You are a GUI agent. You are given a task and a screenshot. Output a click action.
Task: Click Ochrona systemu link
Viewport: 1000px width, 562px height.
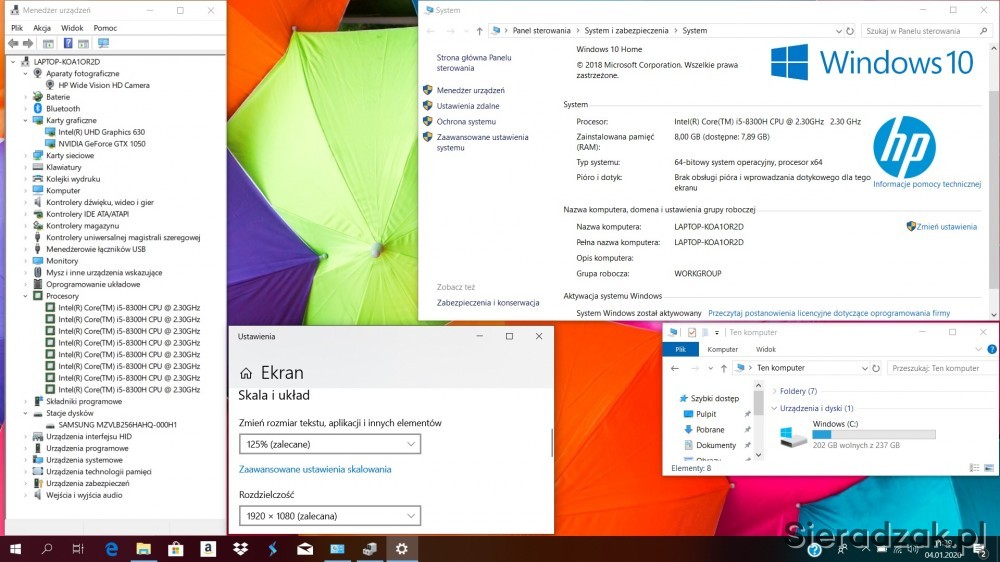point(466,122)
